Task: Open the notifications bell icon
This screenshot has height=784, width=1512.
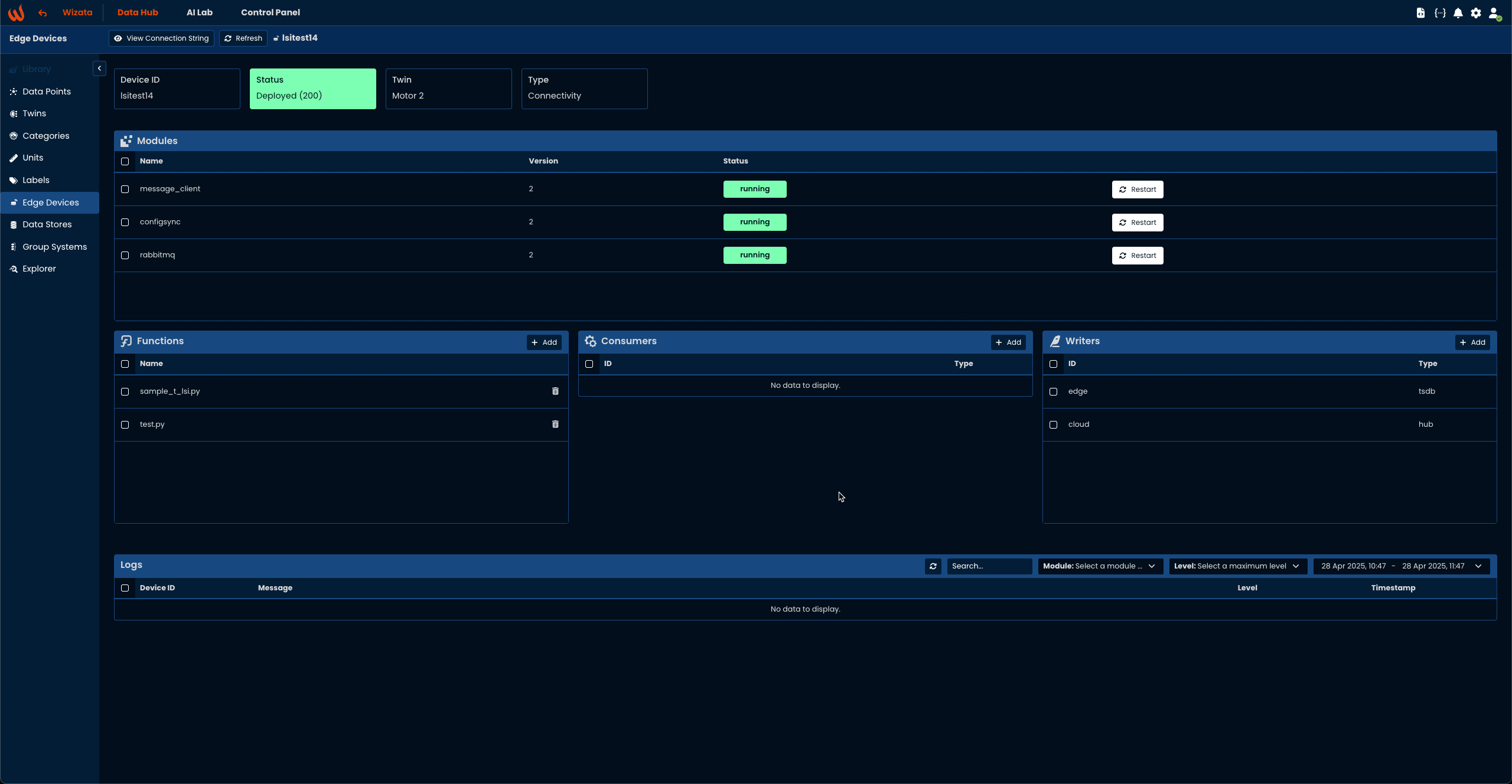Action: tap(1458, 13)
